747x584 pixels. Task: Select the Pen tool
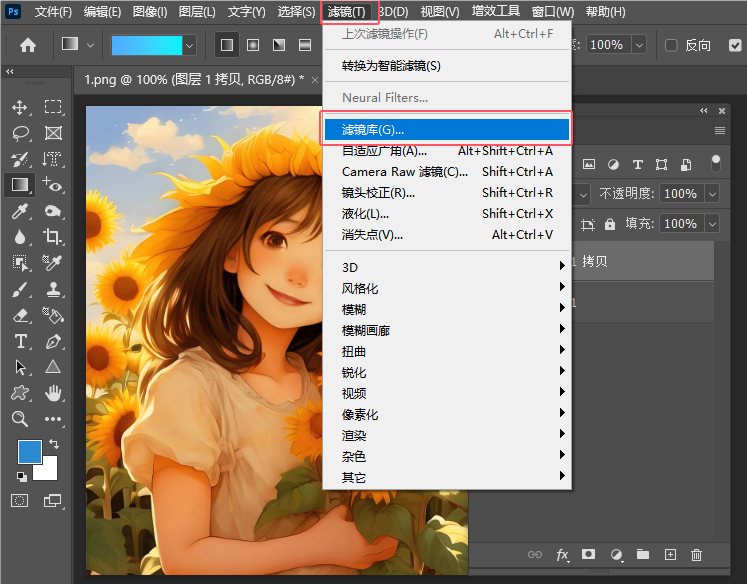(53, 342)
